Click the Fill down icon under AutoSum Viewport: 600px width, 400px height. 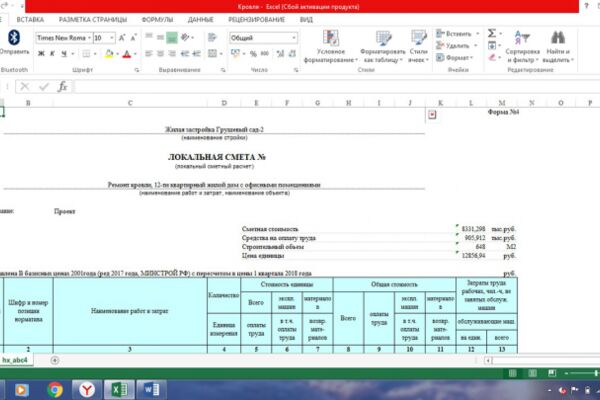point(492,46)
